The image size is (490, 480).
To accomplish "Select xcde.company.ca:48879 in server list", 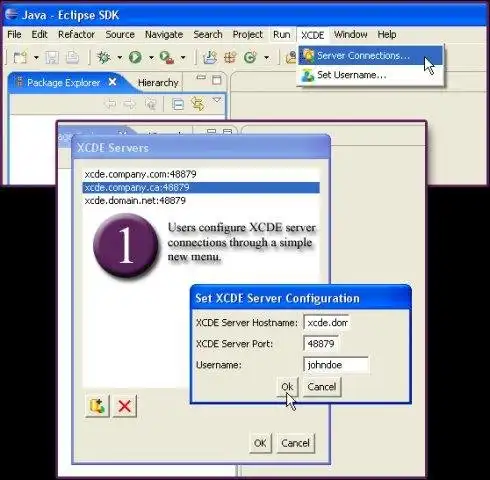I will [x=201, y=187].
